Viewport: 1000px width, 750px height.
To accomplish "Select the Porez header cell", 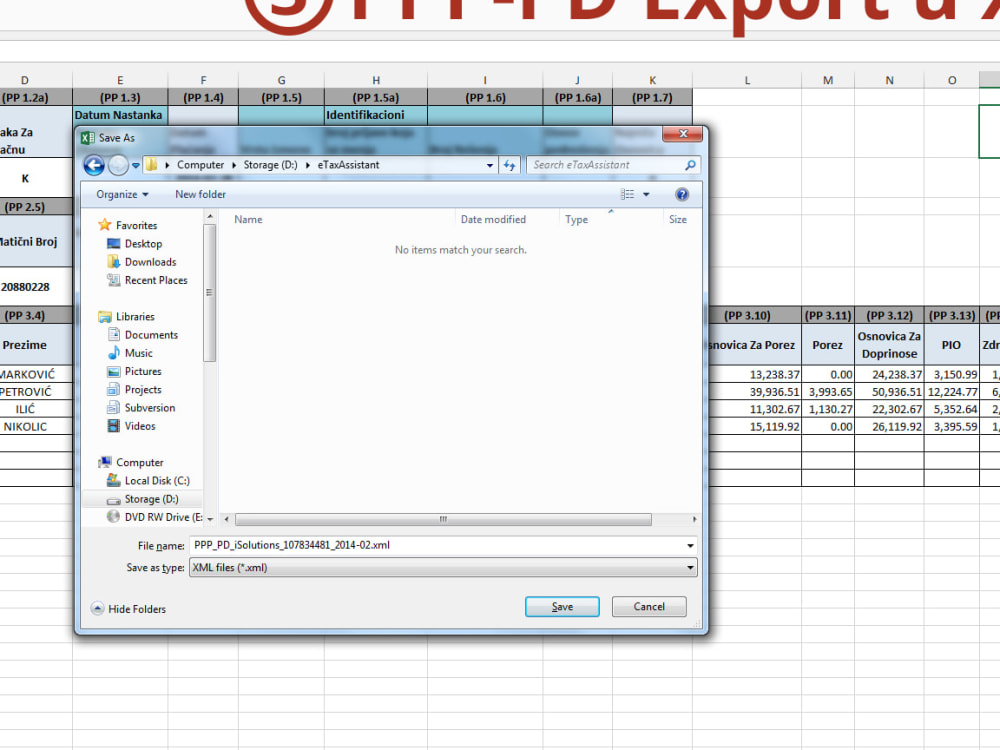I will coord(828,345).
